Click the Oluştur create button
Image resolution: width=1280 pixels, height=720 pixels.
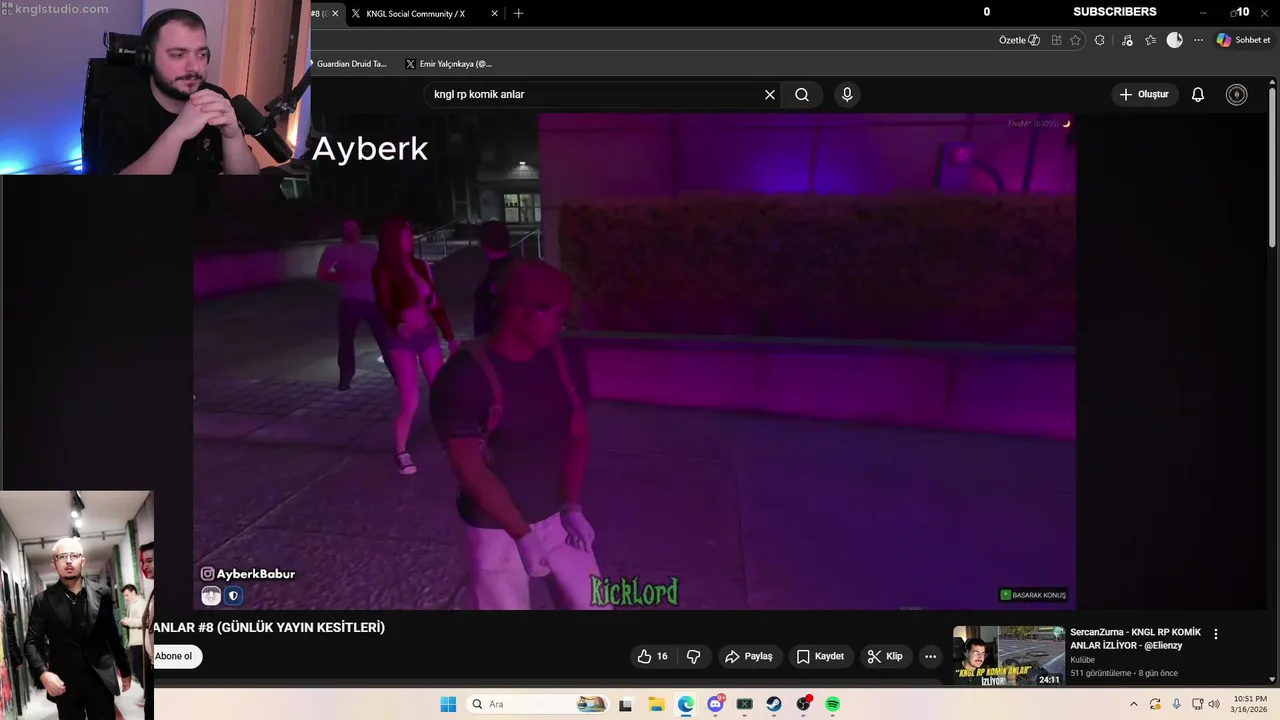tap(1143, 95)
